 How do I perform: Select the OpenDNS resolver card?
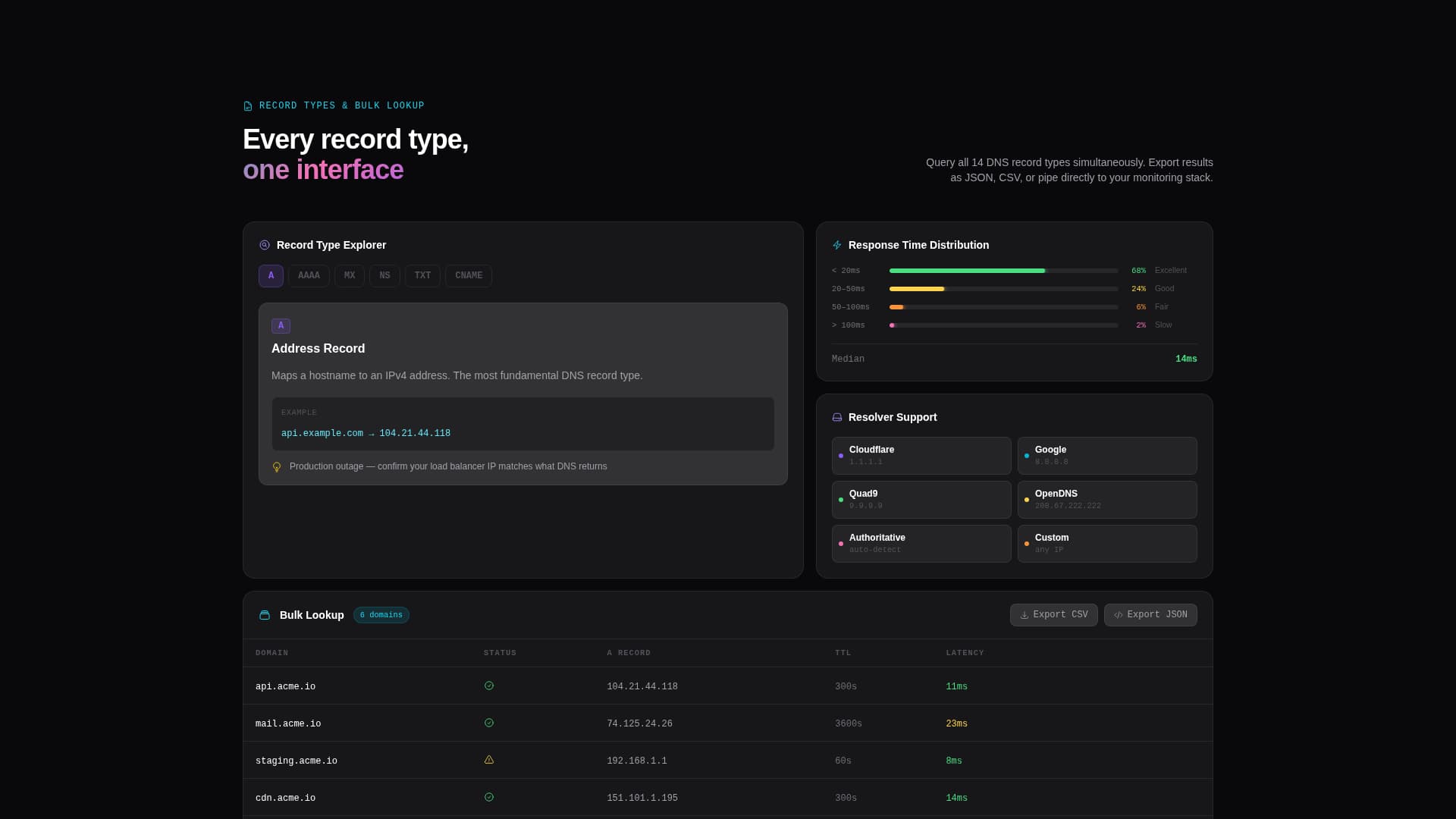click(1107, 500)
